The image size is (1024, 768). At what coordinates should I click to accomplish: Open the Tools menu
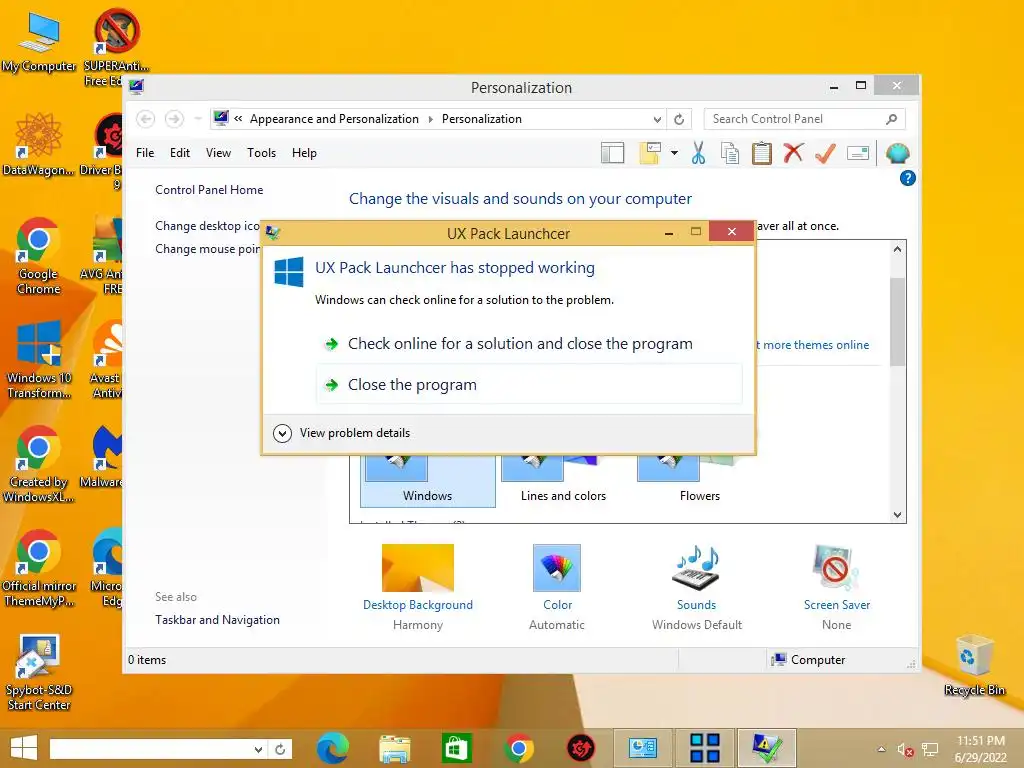pos(261,153)
